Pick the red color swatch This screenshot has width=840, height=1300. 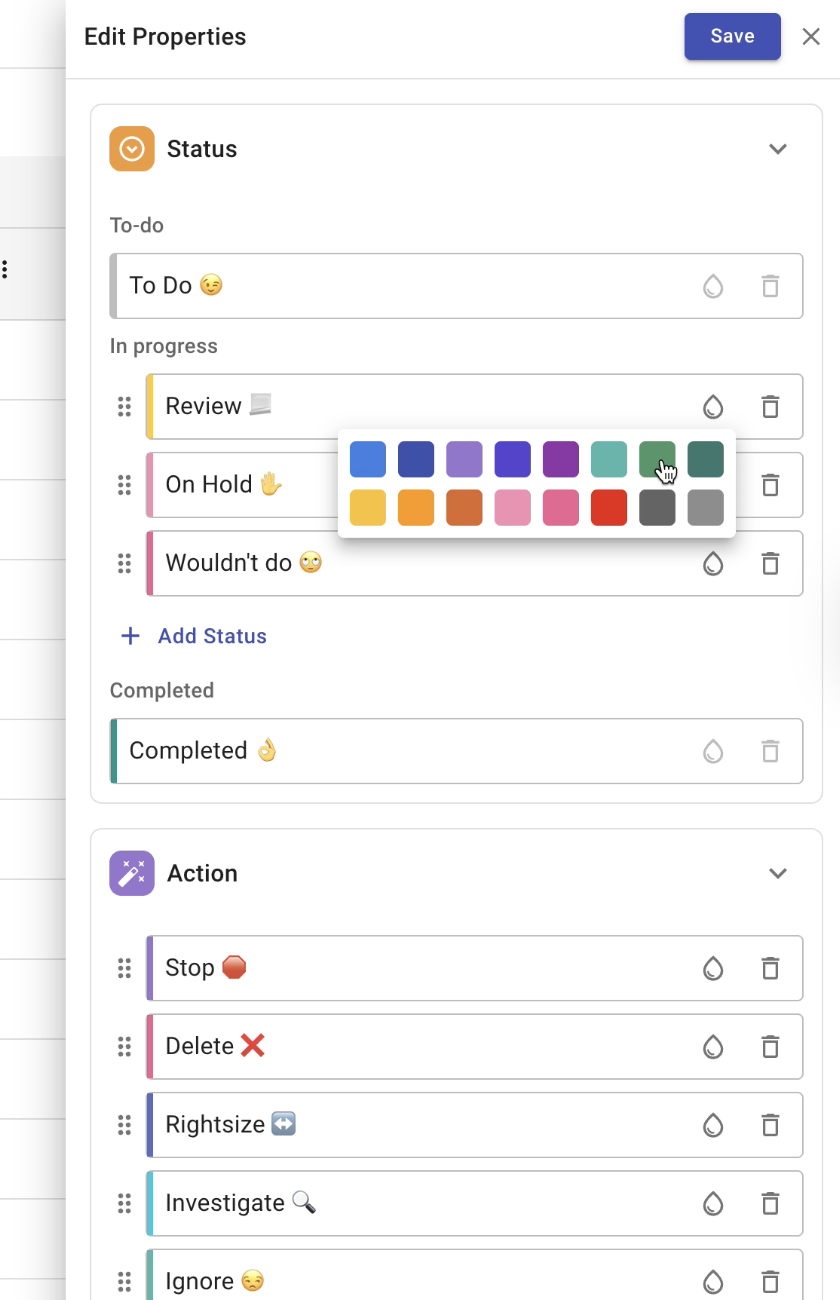pyautogui.click(x=609, y=507)
